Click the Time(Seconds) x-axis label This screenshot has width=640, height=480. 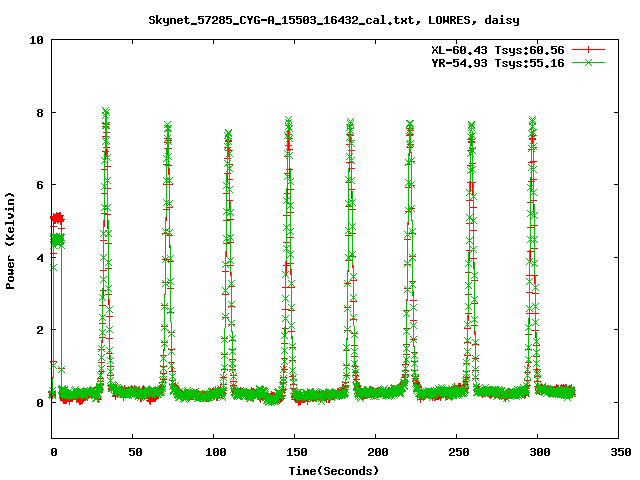click(333, 470)
